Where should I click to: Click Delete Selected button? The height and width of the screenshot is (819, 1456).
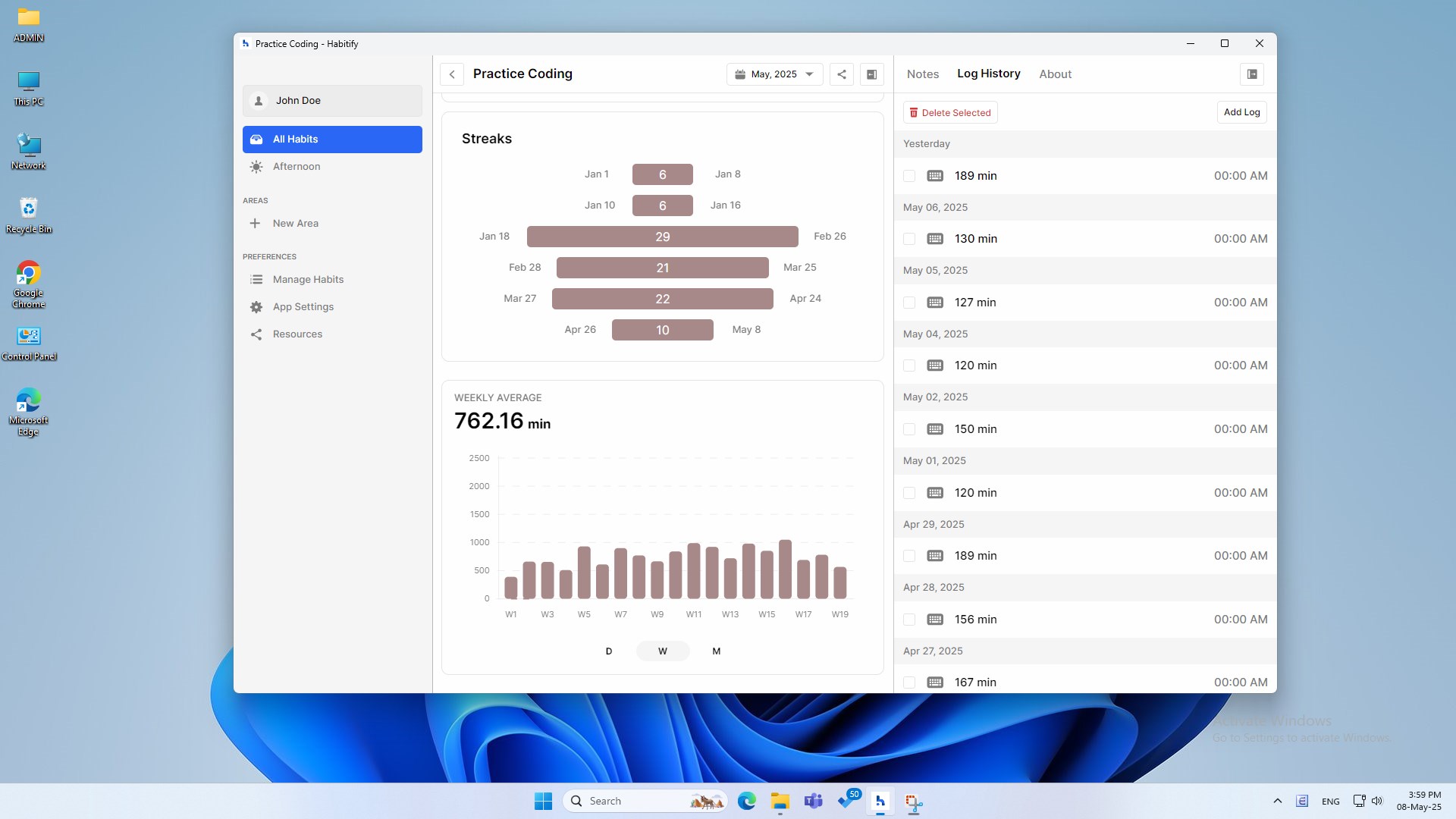point(950,113)
